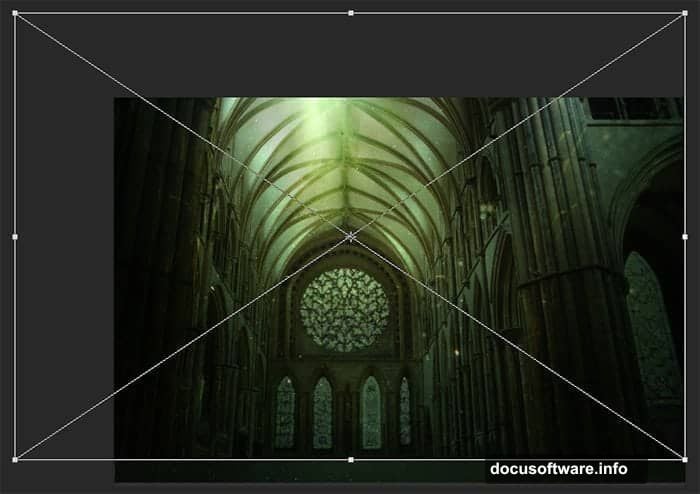Click the transform center reference point
This screenshot has height=494, width=700.
(351, 237)
